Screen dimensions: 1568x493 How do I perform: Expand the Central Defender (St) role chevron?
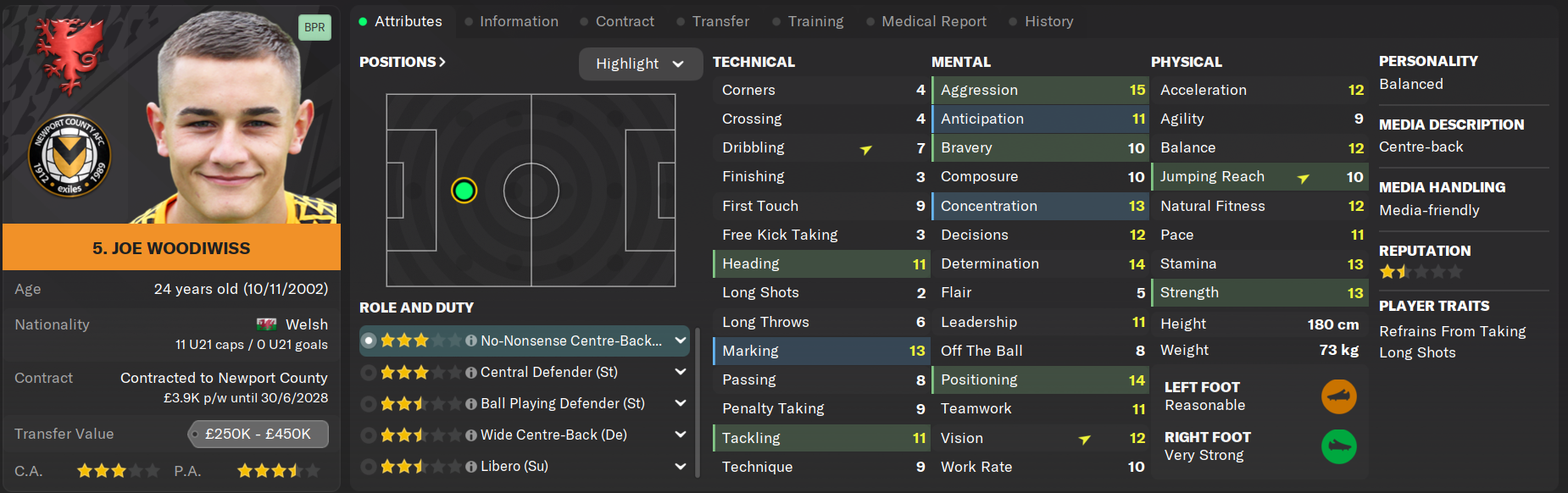tap(680, 373)
